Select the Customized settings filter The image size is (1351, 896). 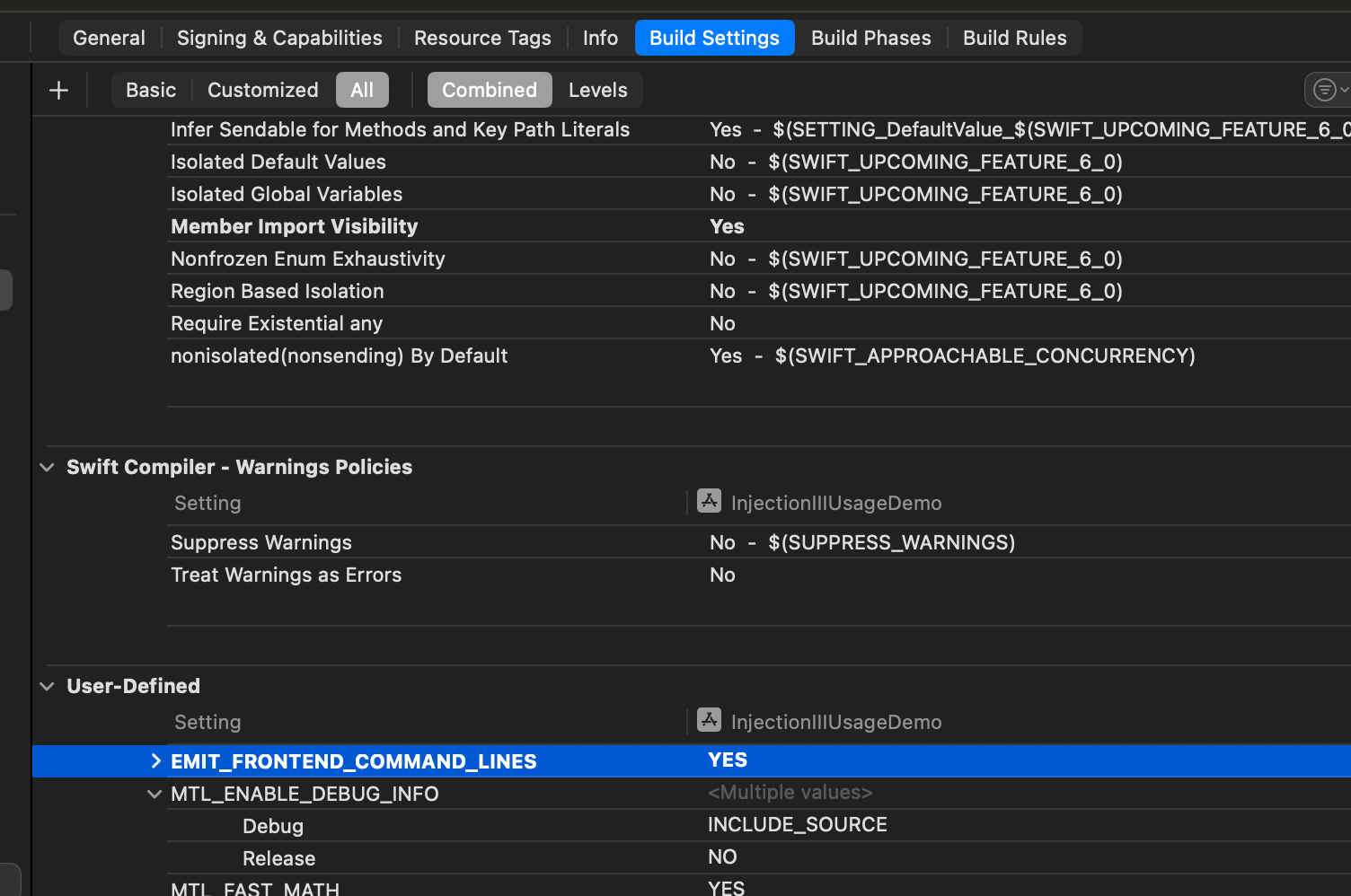coord(262,90)
